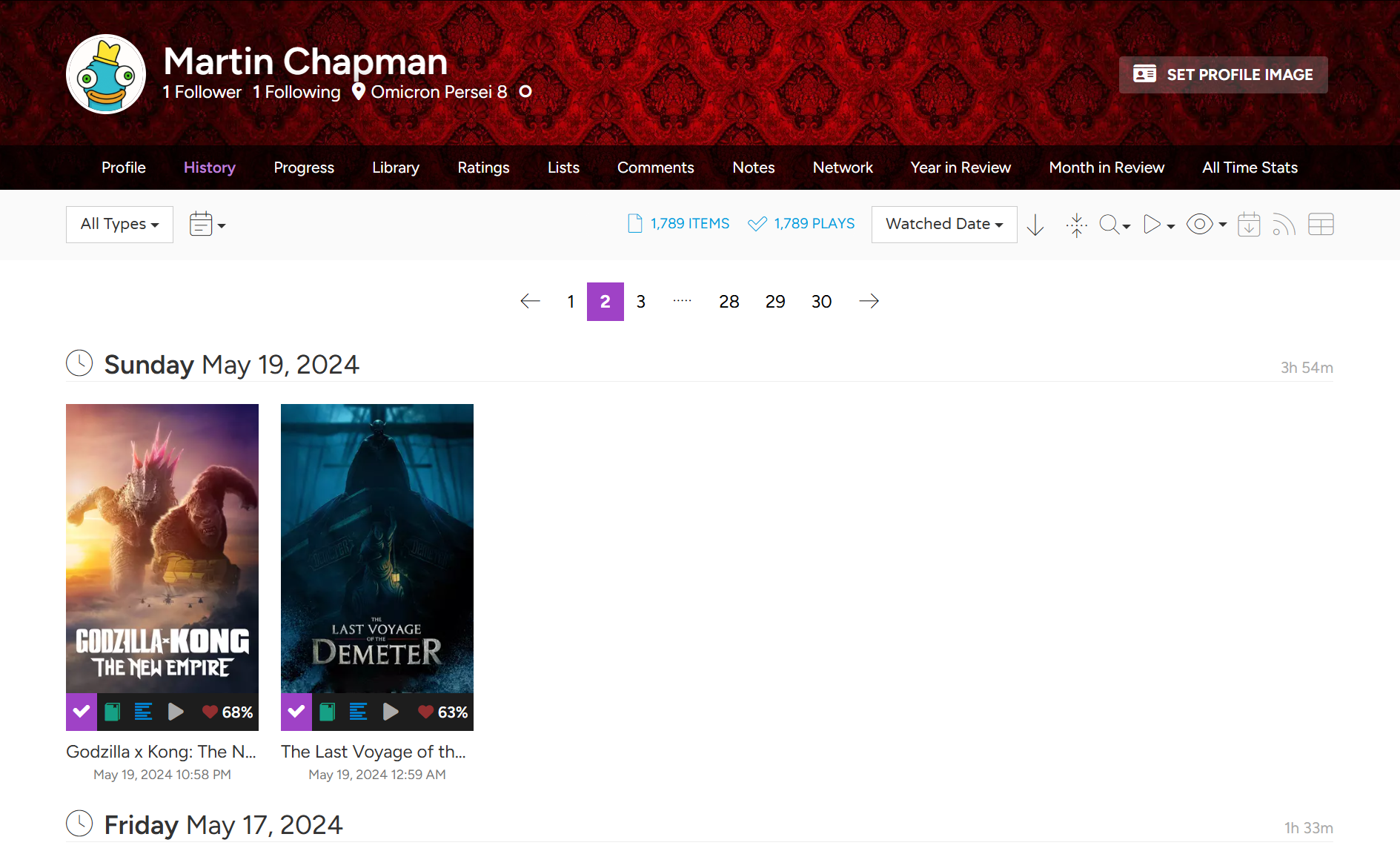Open the calendar date range dropdown

pyautogui.click(x=207, y=225)
